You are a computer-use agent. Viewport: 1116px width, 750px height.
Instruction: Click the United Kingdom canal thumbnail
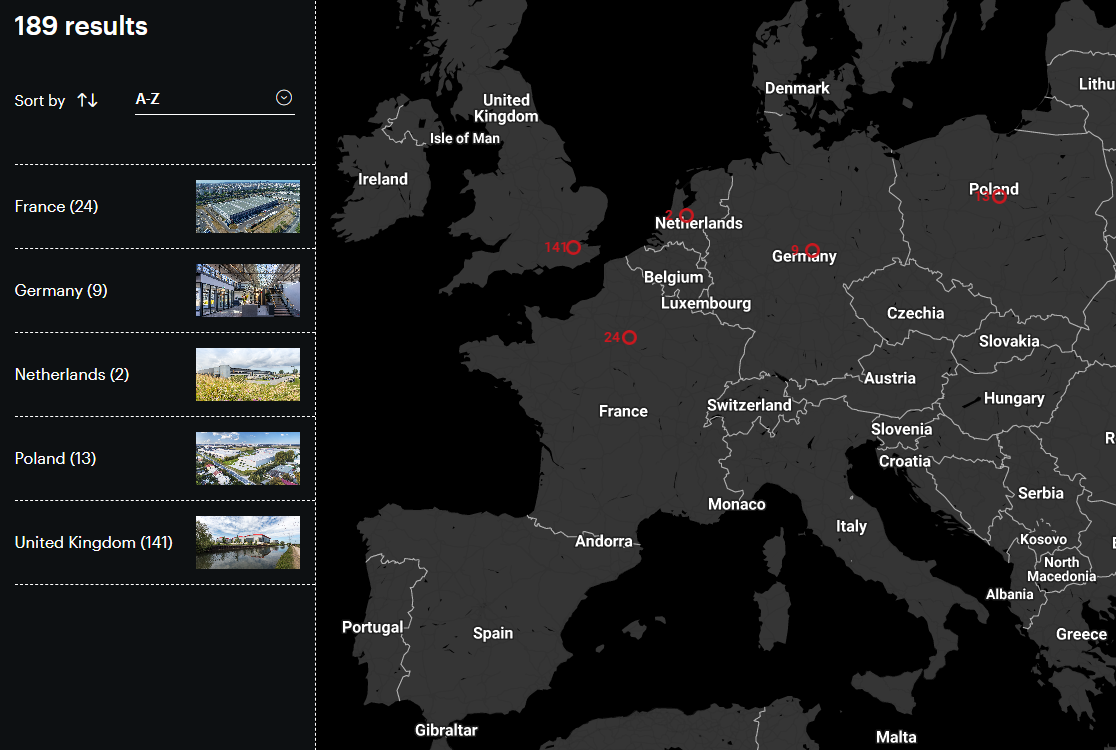tap(247, 542)
